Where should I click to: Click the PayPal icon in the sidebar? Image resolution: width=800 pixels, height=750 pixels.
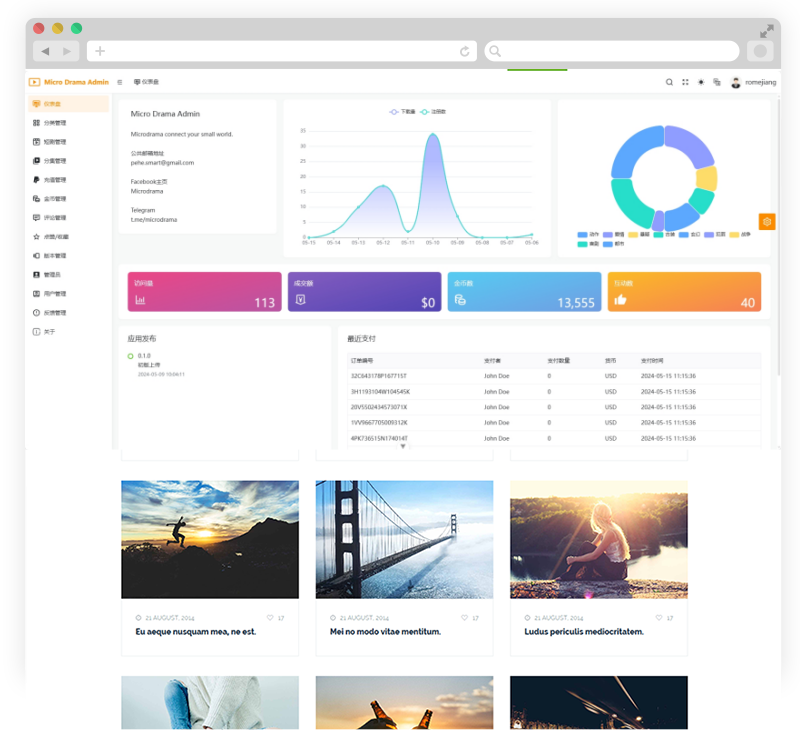(x=36, y=180)
